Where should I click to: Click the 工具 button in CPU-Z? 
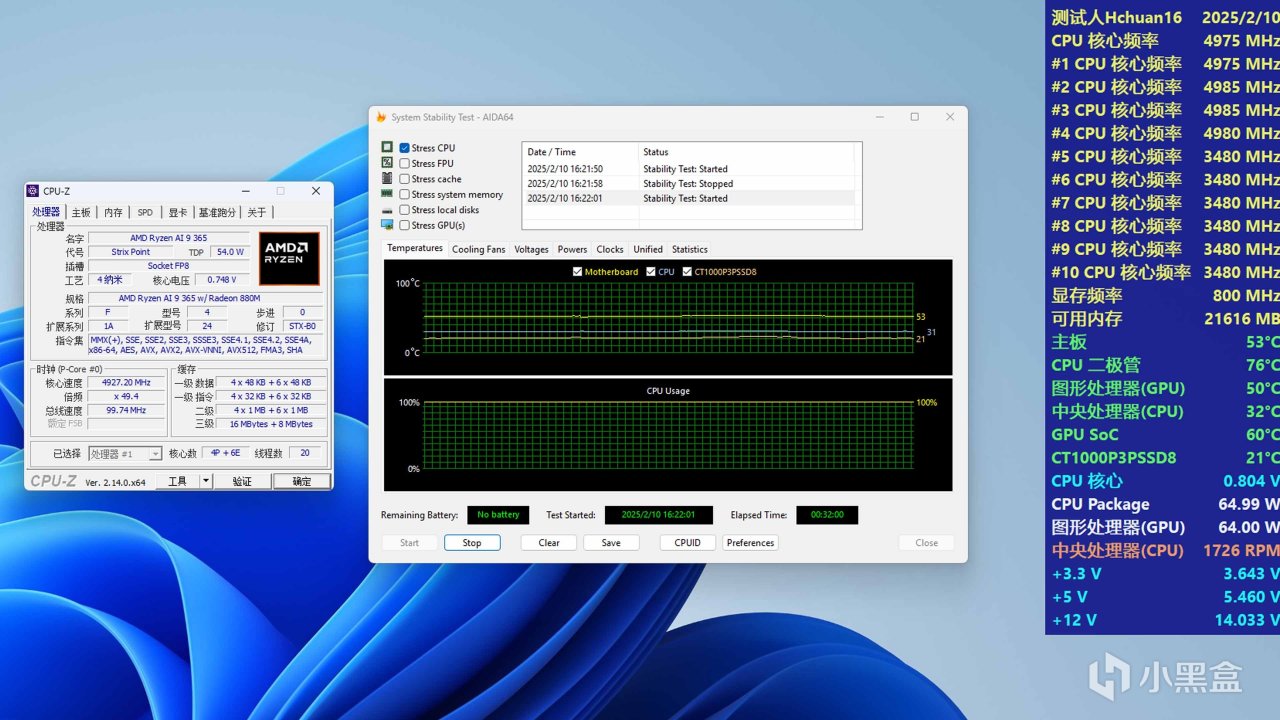tap(177, 481)
